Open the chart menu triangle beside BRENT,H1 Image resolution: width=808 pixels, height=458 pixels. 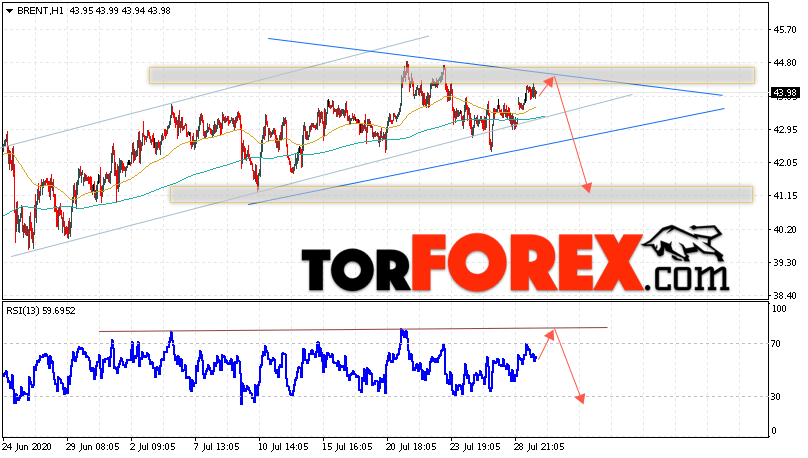[x=9, y=11]
